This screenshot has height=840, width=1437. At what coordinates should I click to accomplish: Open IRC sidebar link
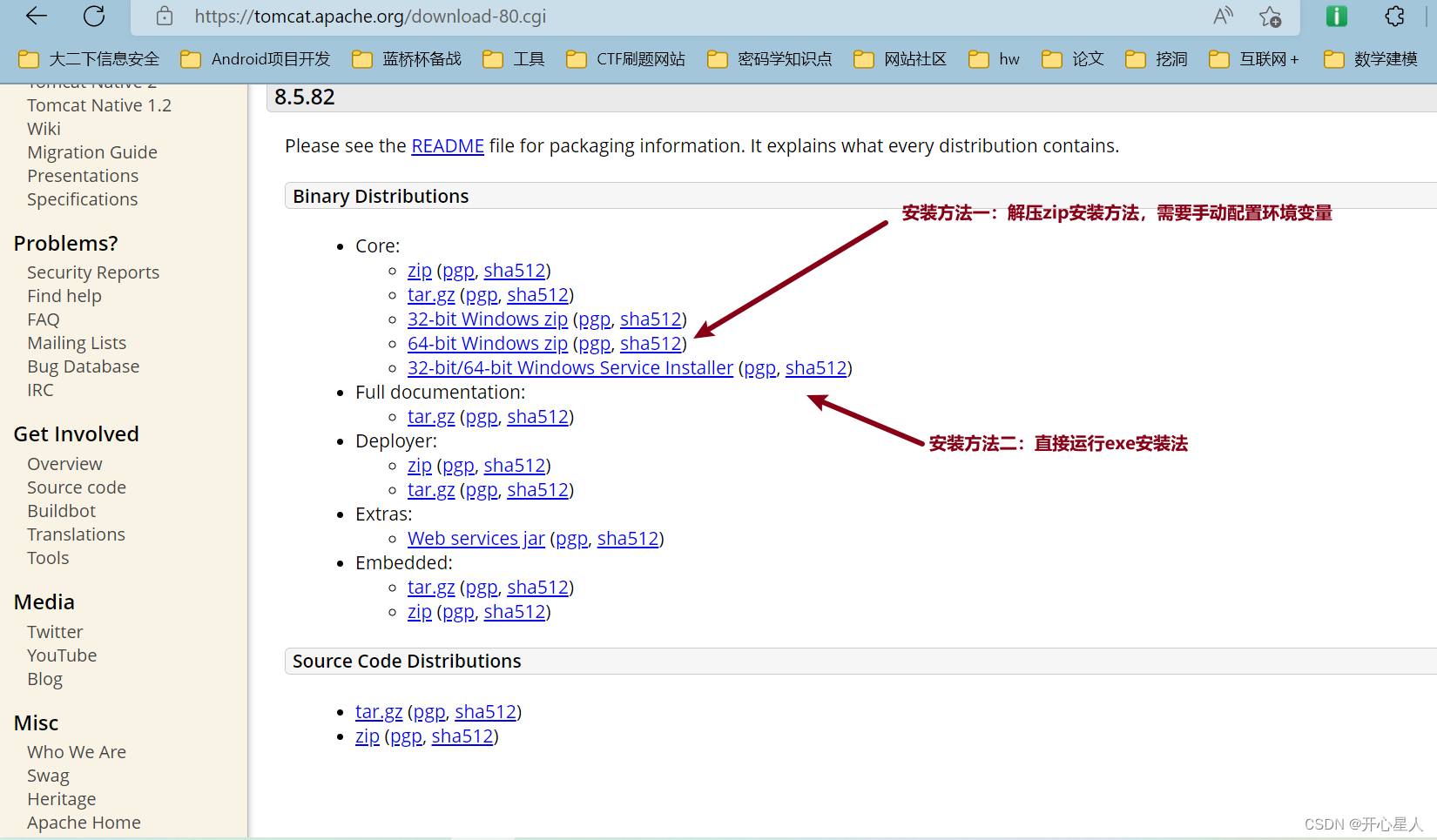40,390
